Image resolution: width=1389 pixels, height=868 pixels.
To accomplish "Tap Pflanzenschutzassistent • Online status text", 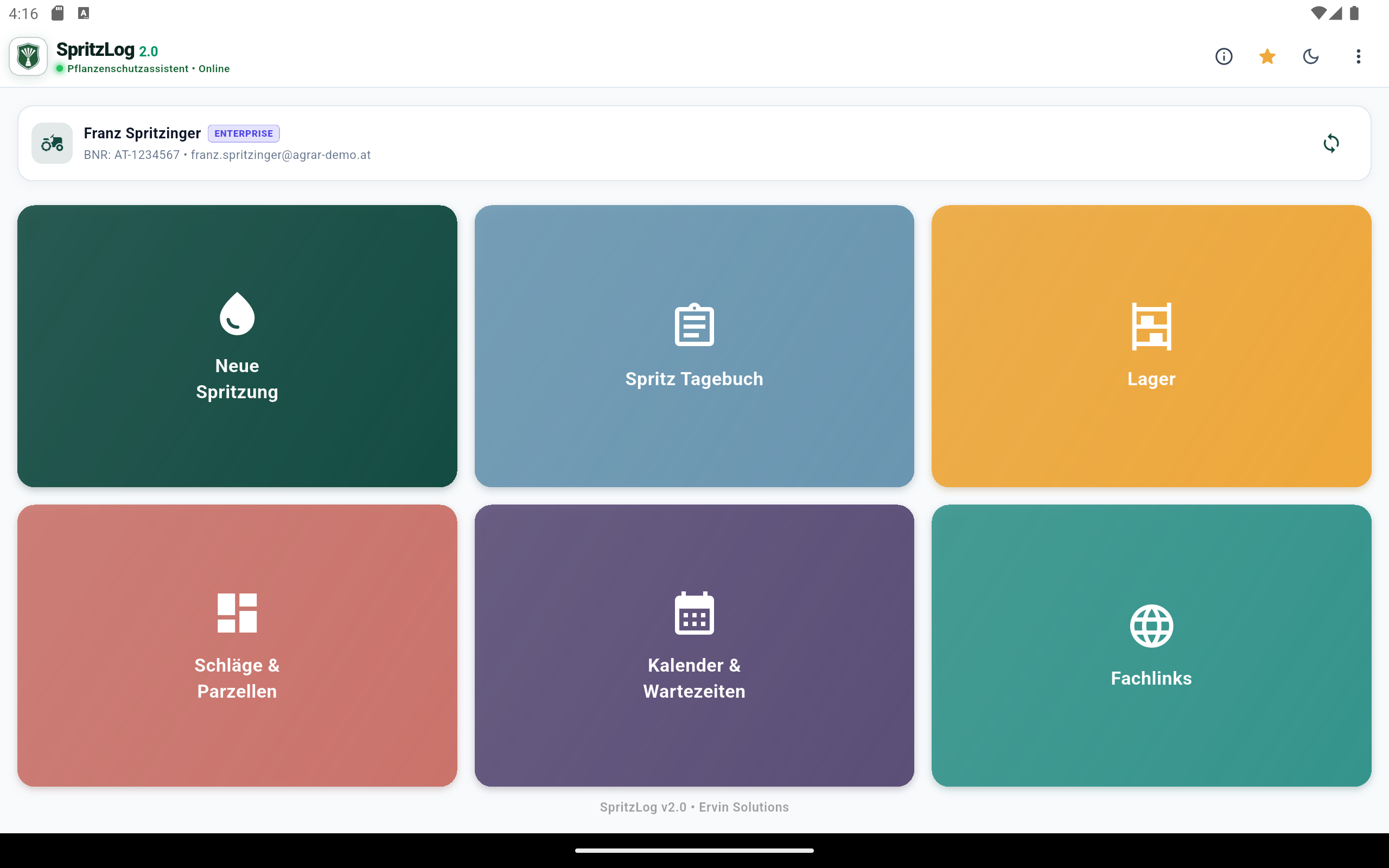I will point(148,69).
